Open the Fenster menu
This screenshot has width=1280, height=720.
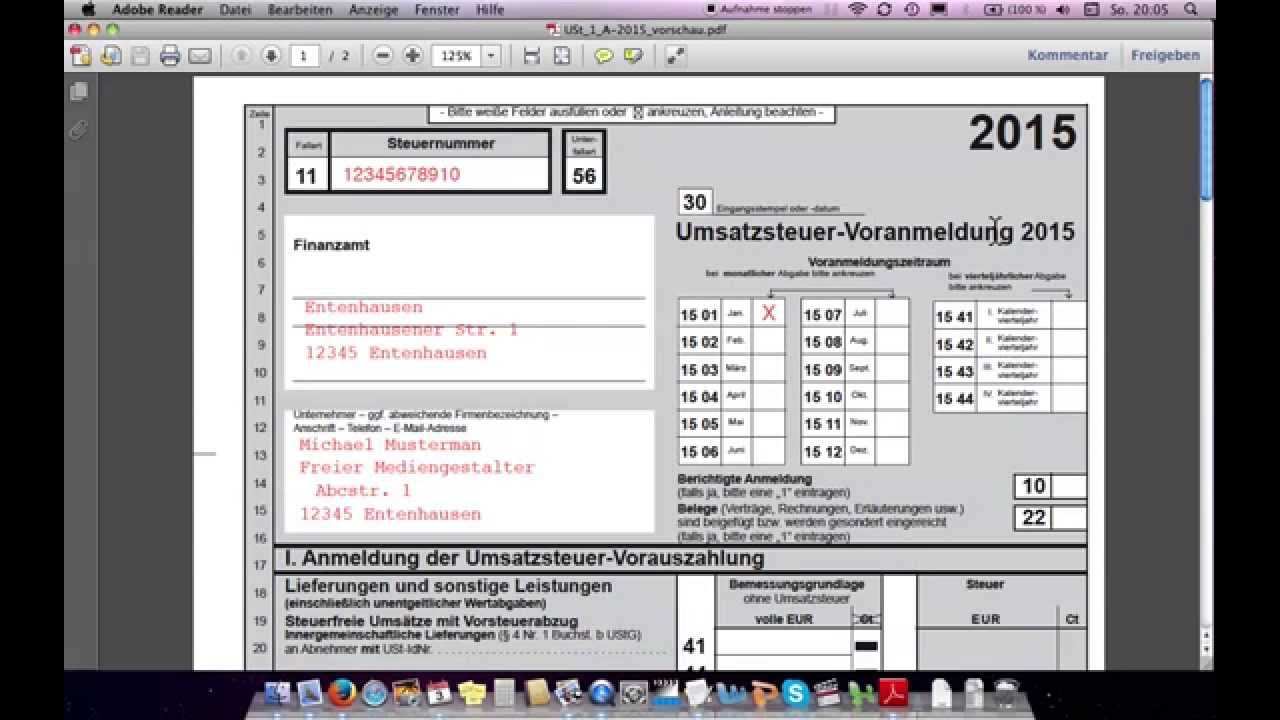[x=438, y=10]
